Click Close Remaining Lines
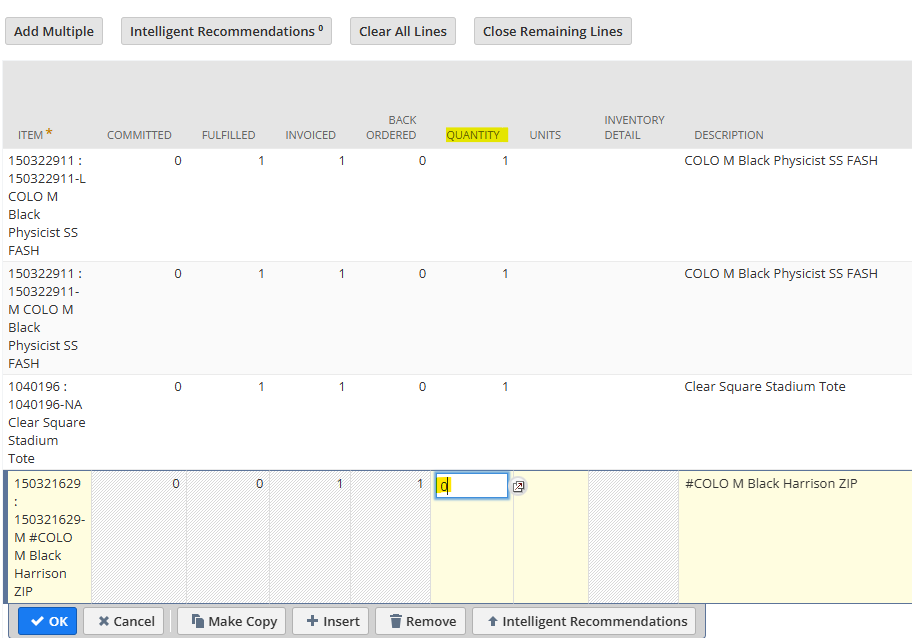This screenshot has height=638, width=912. [553, 31]
